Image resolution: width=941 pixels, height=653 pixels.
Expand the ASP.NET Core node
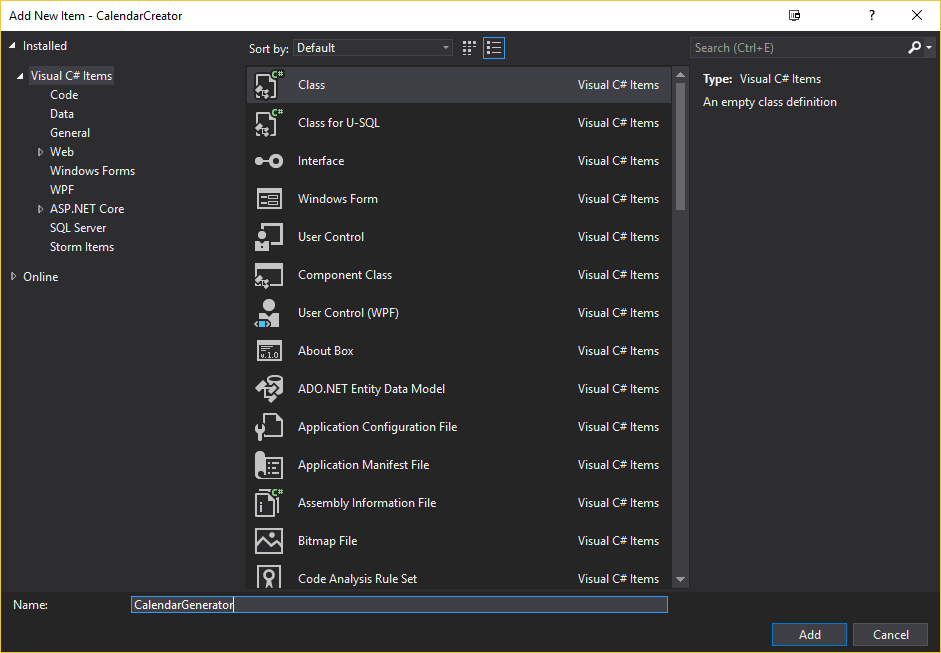41,209
